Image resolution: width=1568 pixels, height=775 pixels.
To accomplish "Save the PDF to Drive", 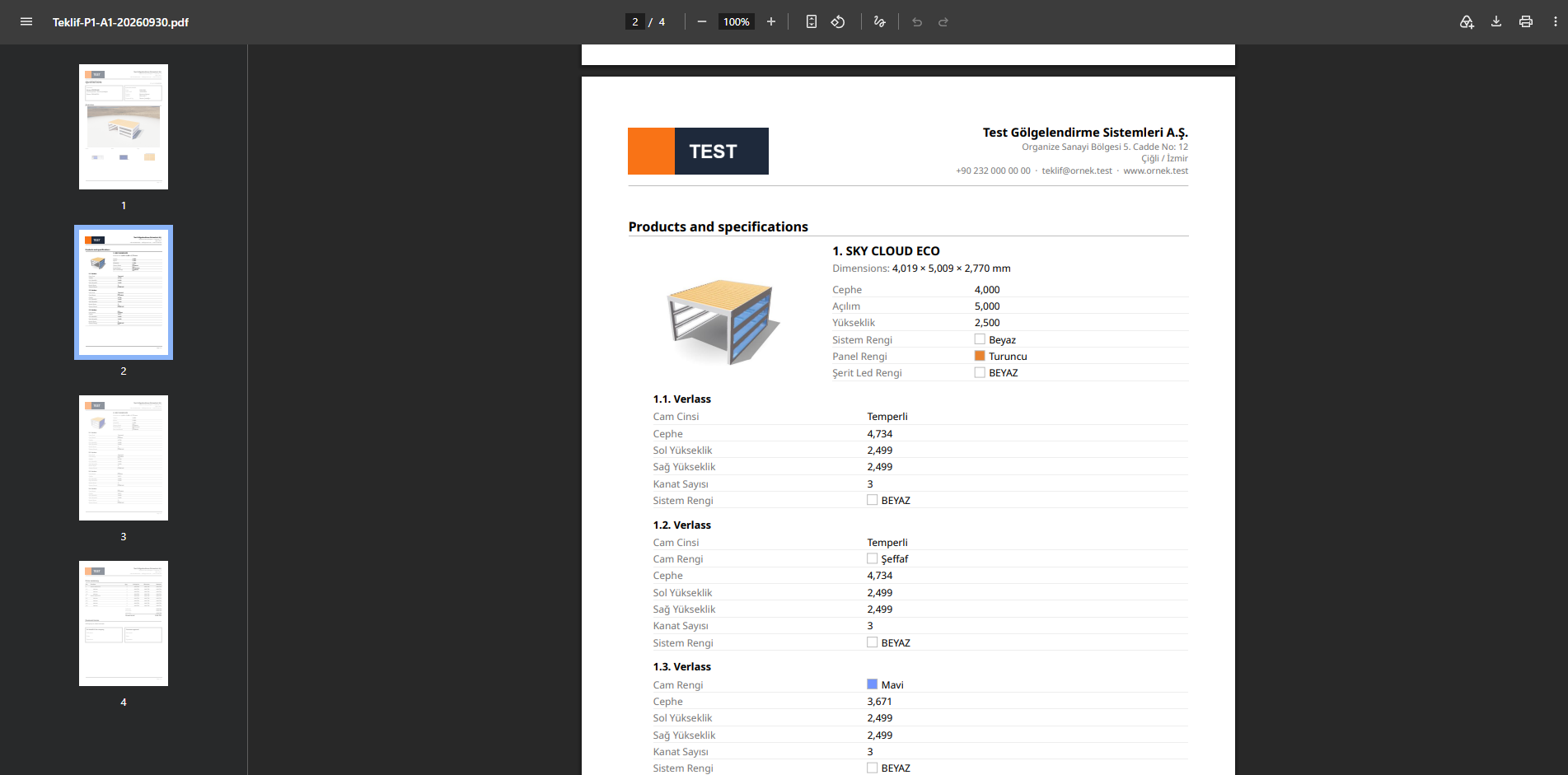I will (x=1467, y=22).
